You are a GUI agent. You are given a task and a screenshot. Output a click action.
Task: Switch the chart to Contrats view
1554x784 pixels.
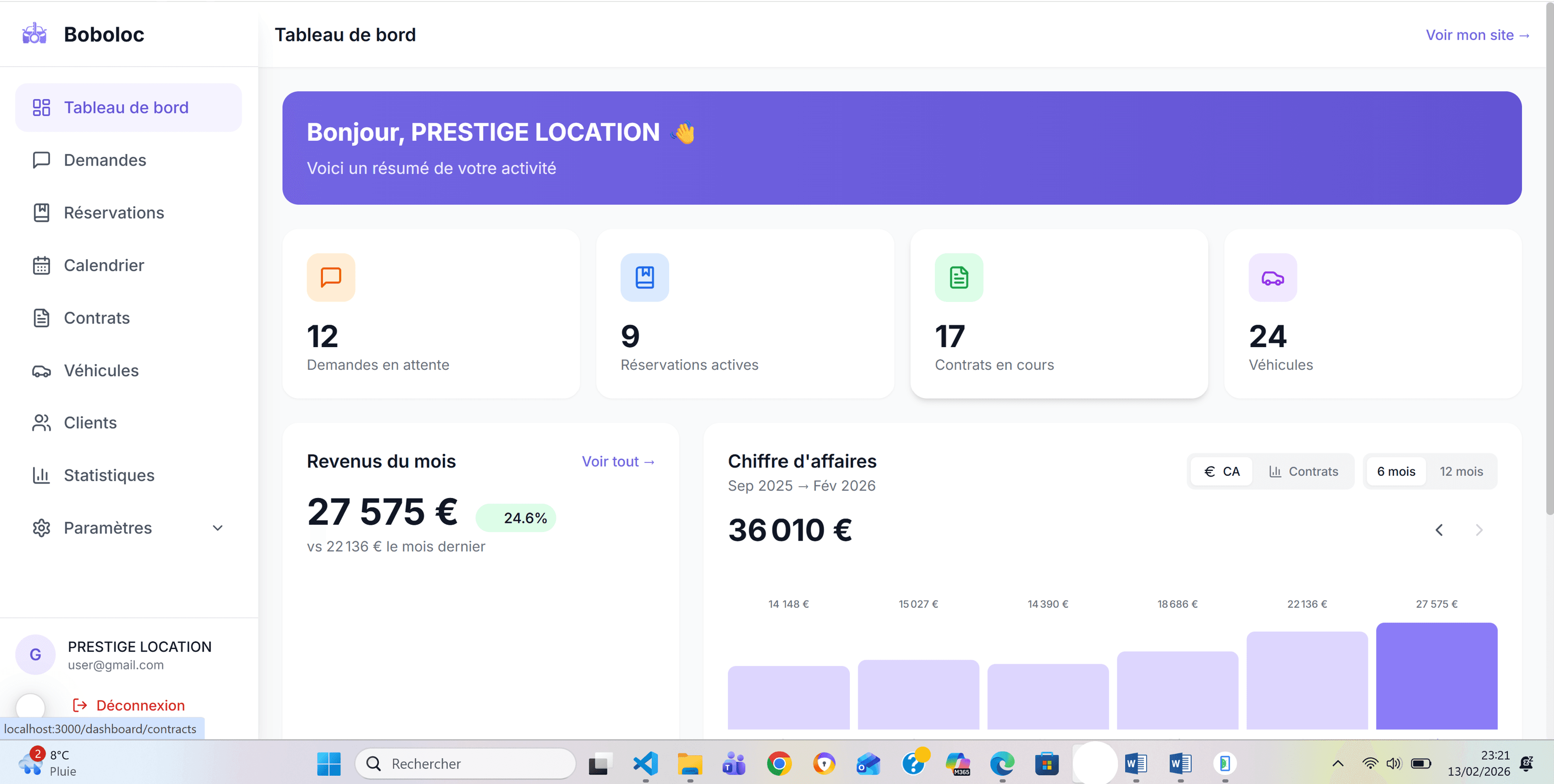pyautogui.click(x=1303, y=471)
